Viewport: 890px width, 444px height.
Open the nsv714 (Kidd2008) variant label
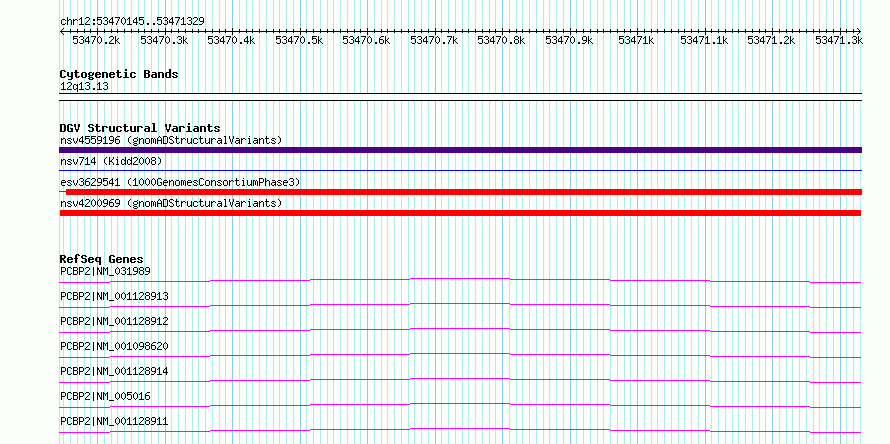111,161
